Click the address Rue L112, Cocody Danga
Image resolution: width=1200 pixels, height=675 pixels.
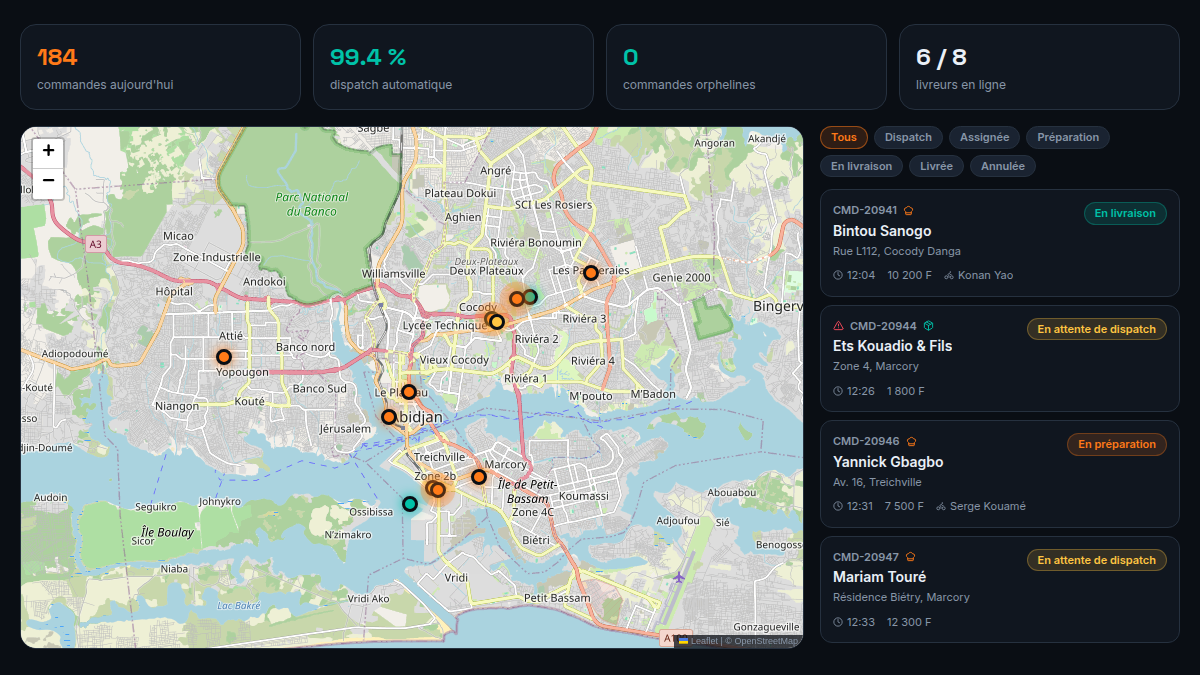point(897,251)
